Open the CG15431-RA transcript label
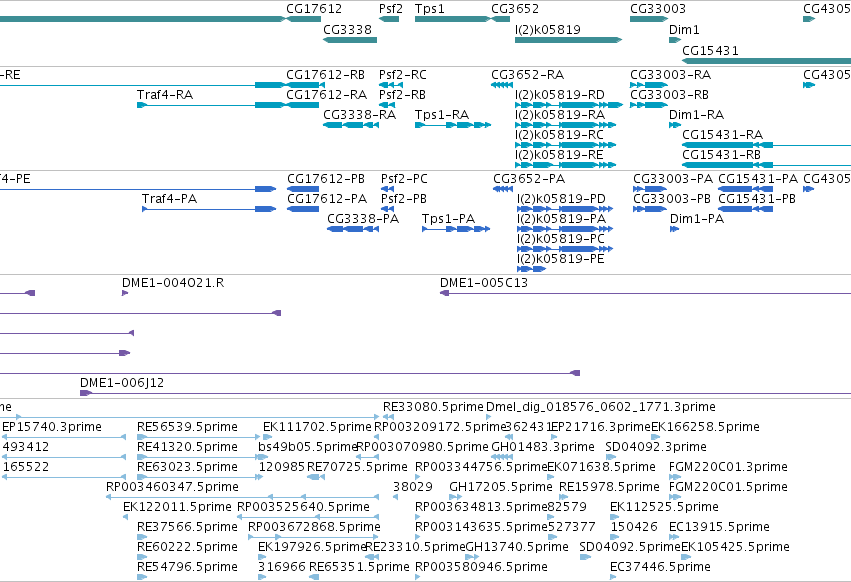851x582 pixels. (x=722, y=135)
